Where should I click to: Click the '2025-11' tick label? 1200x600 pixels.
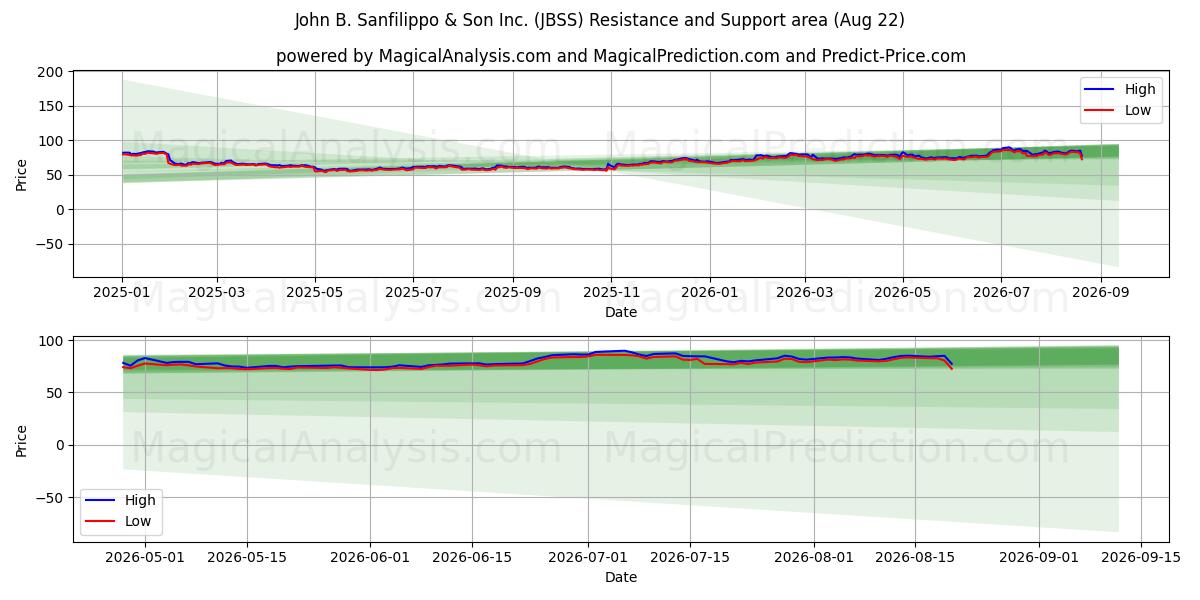pos(611,293)
